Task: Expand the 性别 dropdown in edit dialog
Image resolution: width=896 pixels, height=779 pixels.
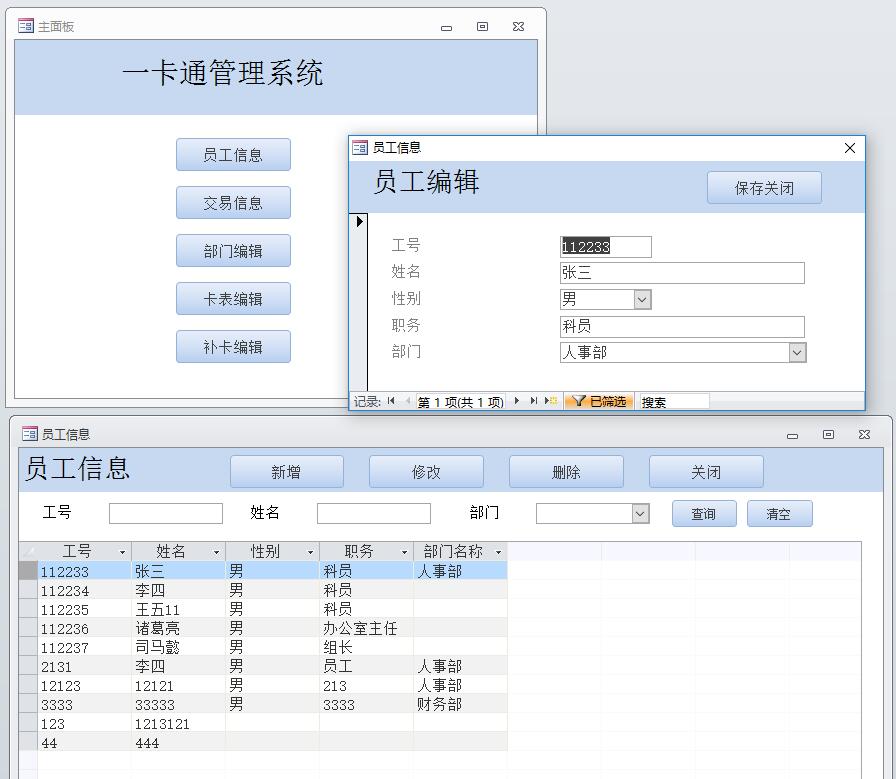Action: click(642, 299)
